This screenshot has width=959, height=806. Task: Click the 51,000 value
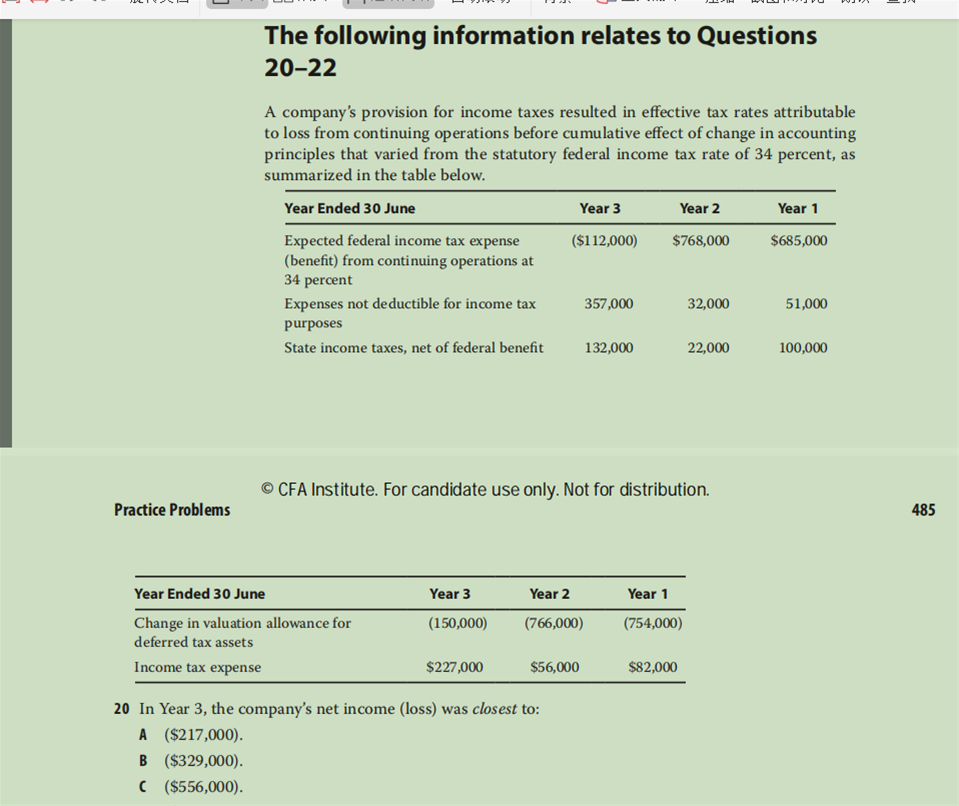tap(807, 303)
